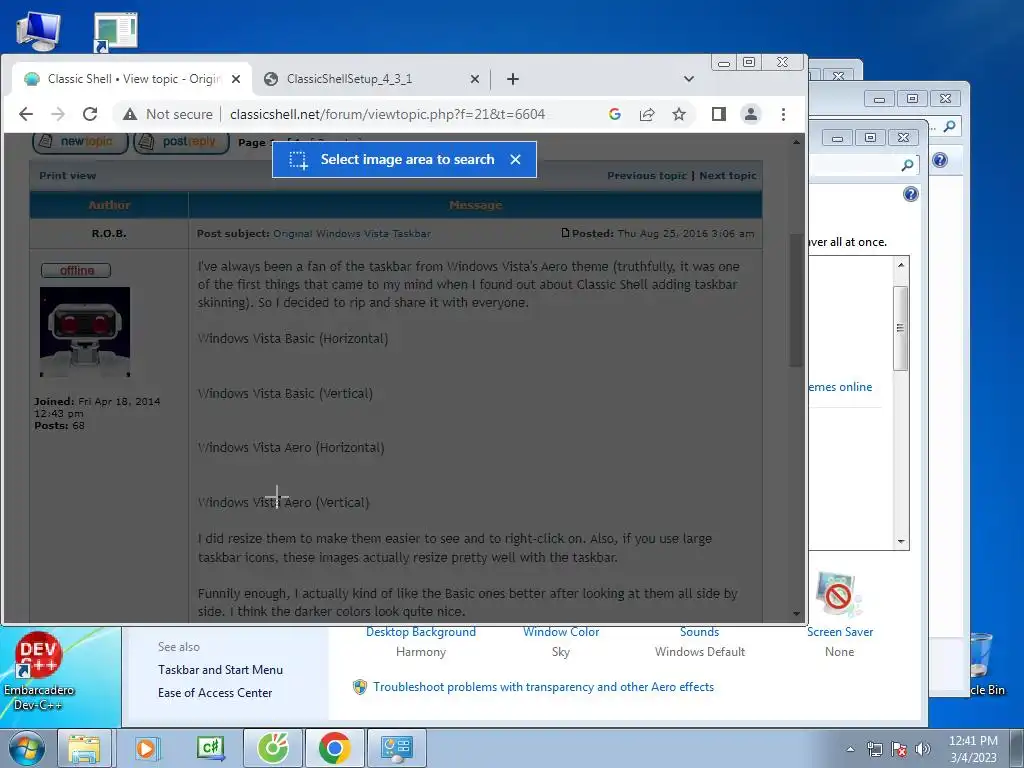This screenshot has width=1024, height=768.
Task: Open Chrome side panel
Action: 718,114
